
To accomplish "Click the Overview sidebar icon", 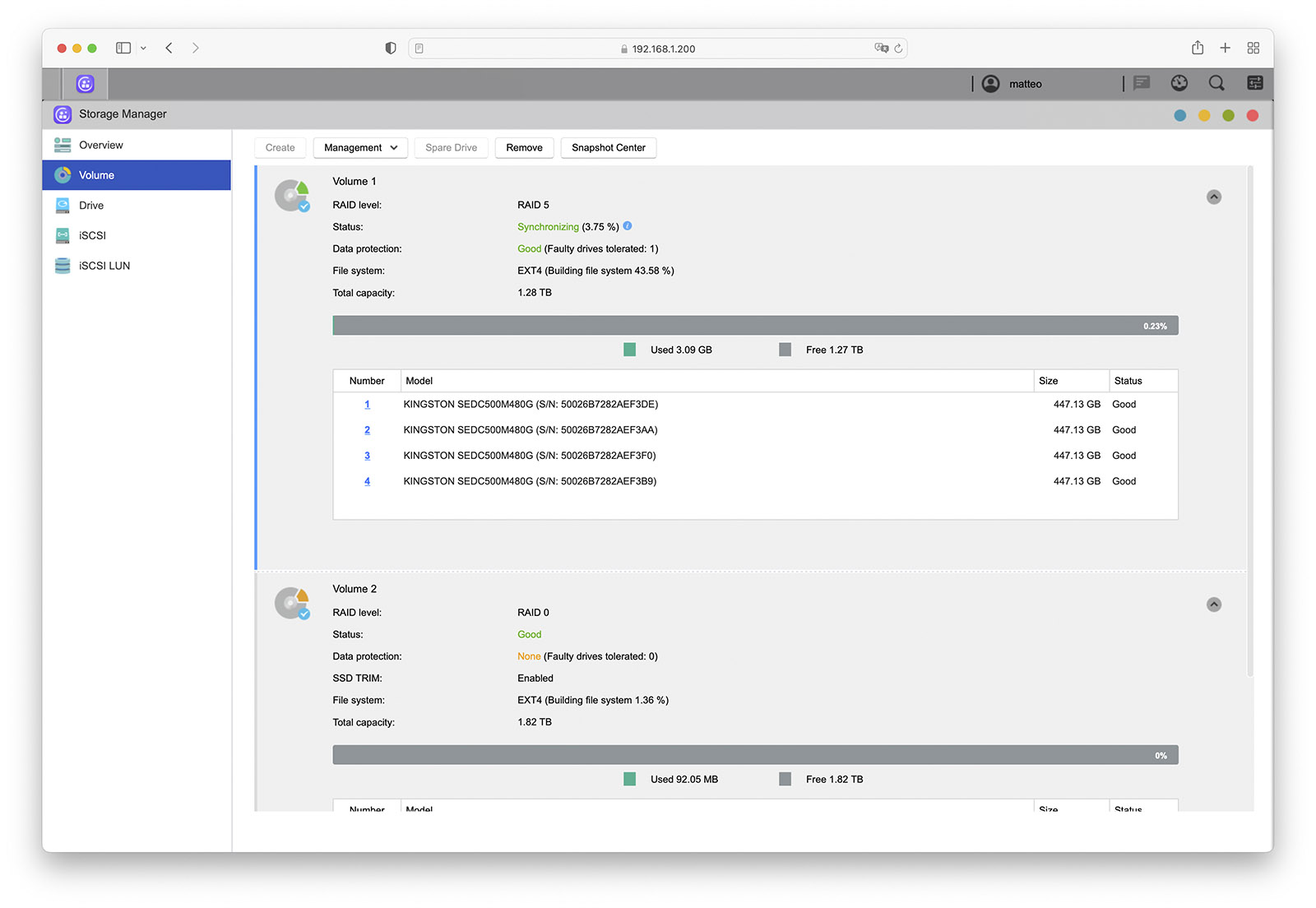I will coord(63,145).
